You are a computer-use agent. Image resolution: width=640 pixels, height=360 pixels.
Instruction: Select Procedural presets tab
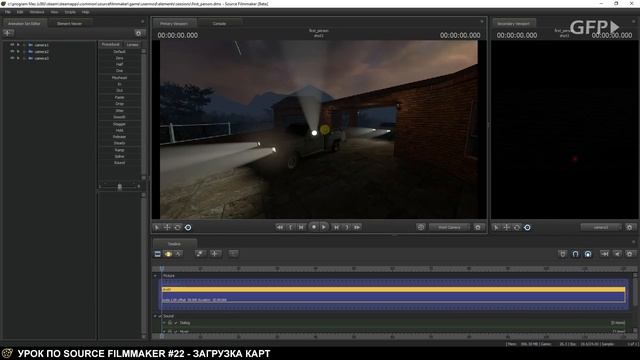pyautogui.click(x=110, y=44)
